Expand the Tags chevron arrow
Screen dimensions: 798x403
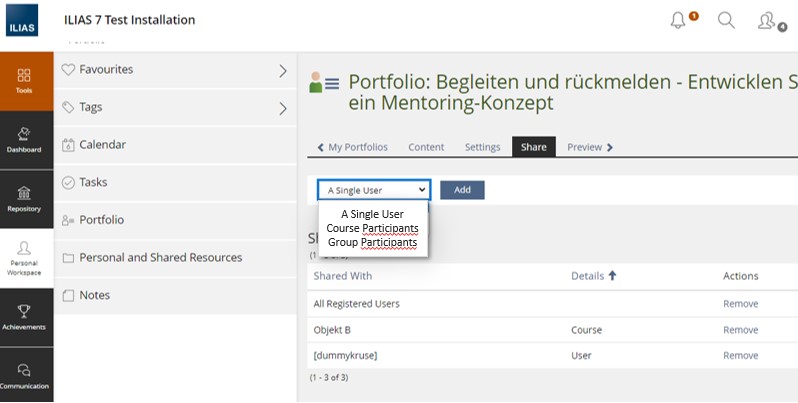(x=283, y=108)
